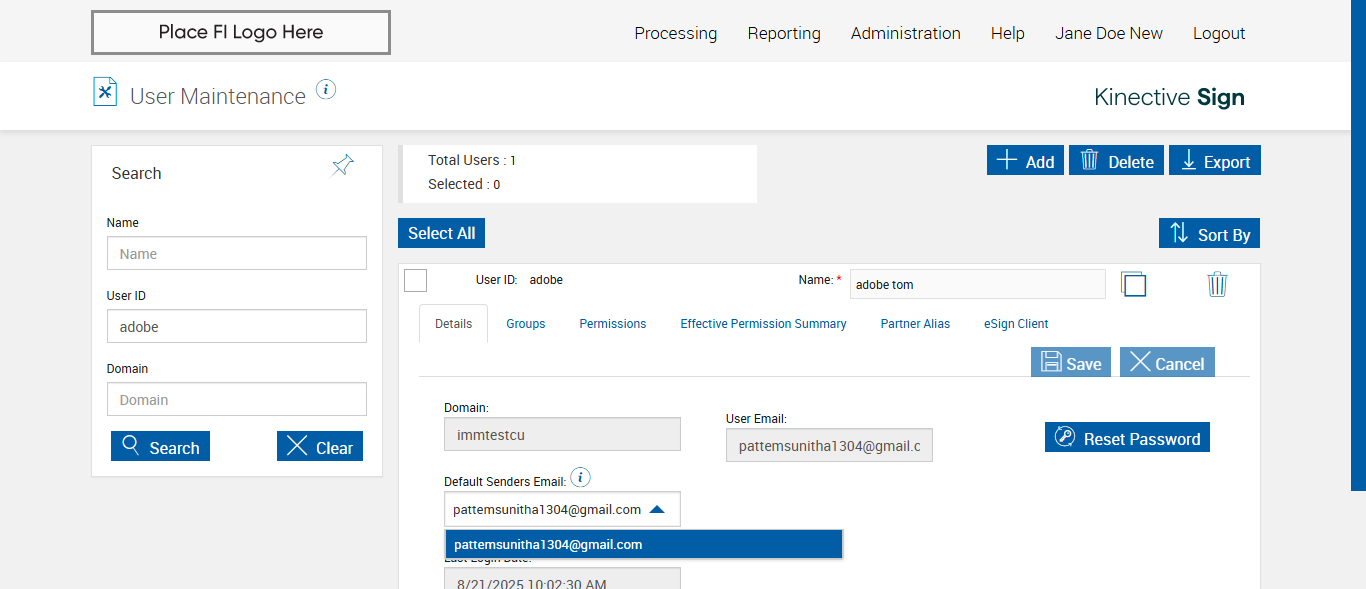Open the Sort By options
1366x589 pixels.
tap(1209, 234)
